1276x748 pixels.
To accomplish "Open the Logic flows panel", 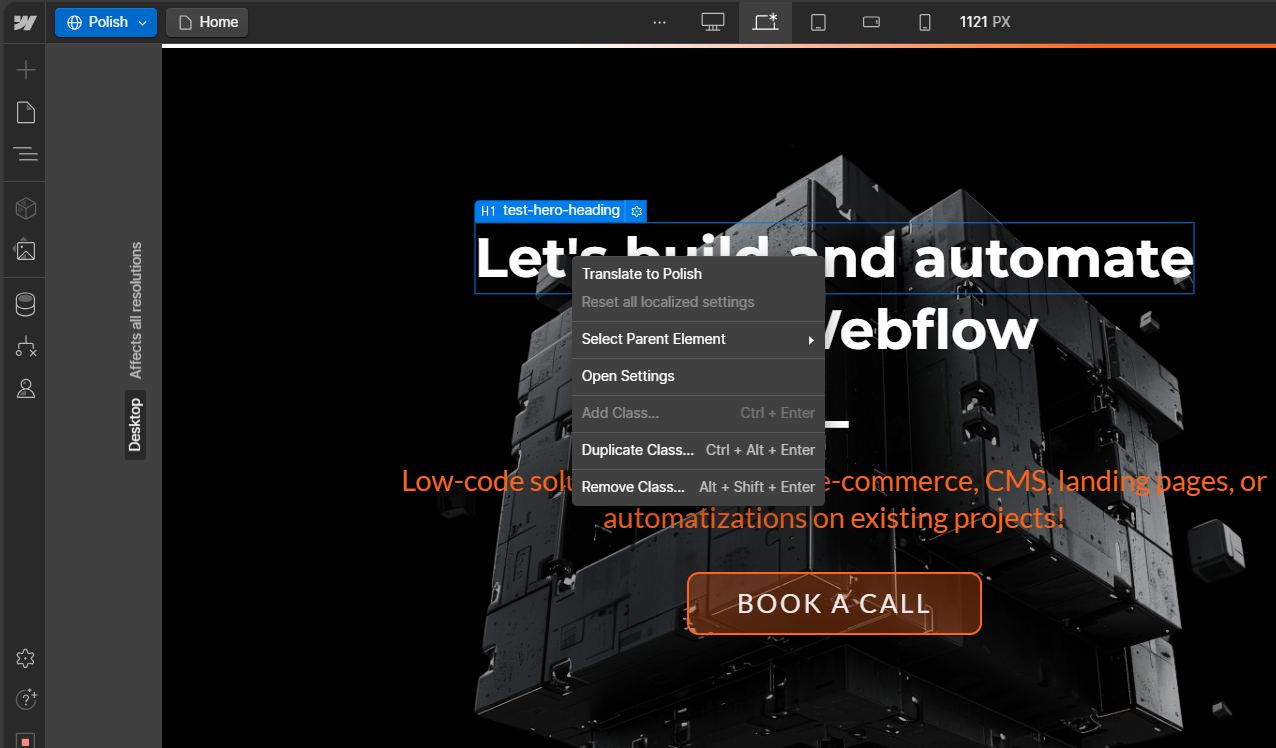I will pyautogui.click(x=26, y=346).
